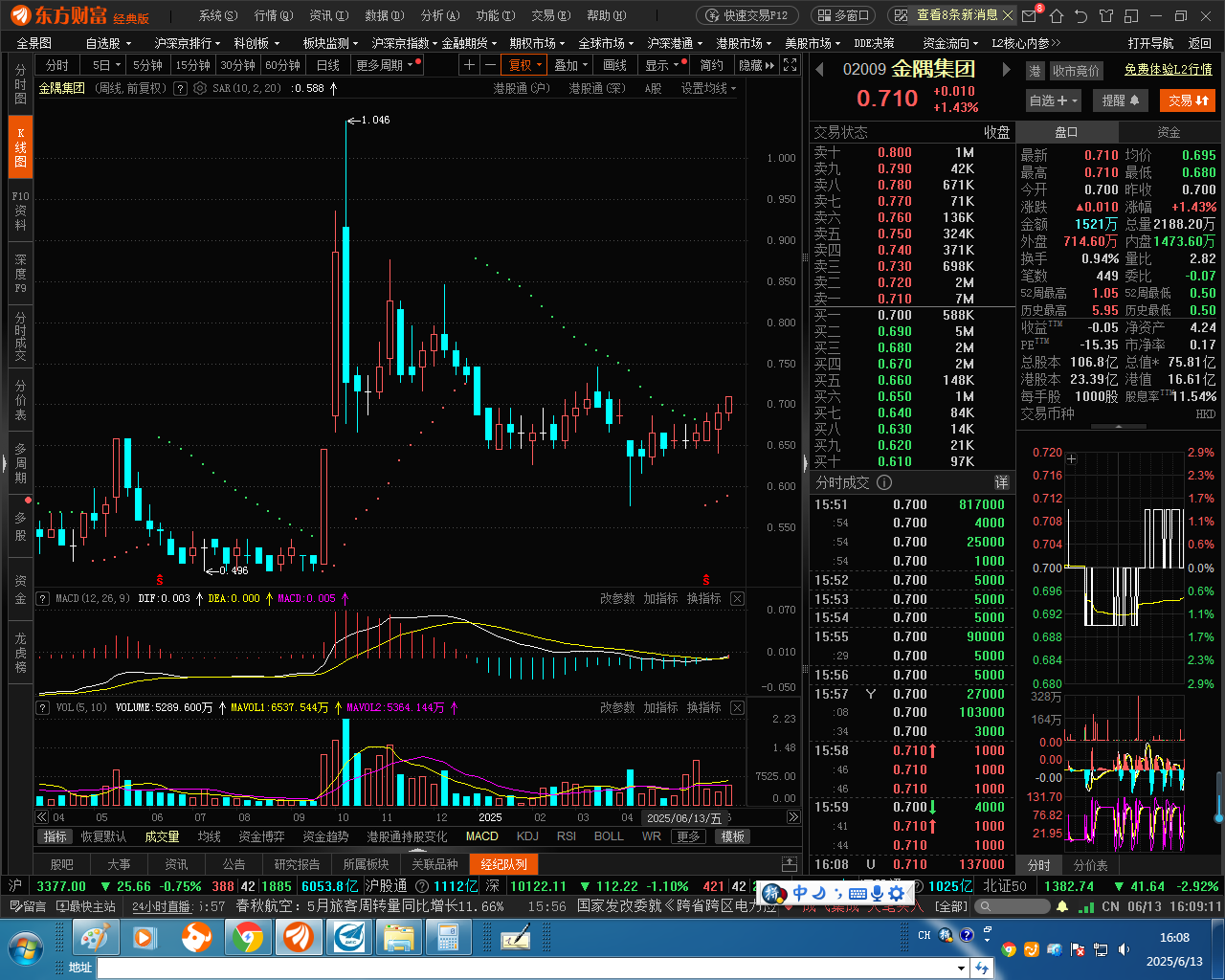
Task: Click the home icon in title bar
Action: click(1057, 15)
